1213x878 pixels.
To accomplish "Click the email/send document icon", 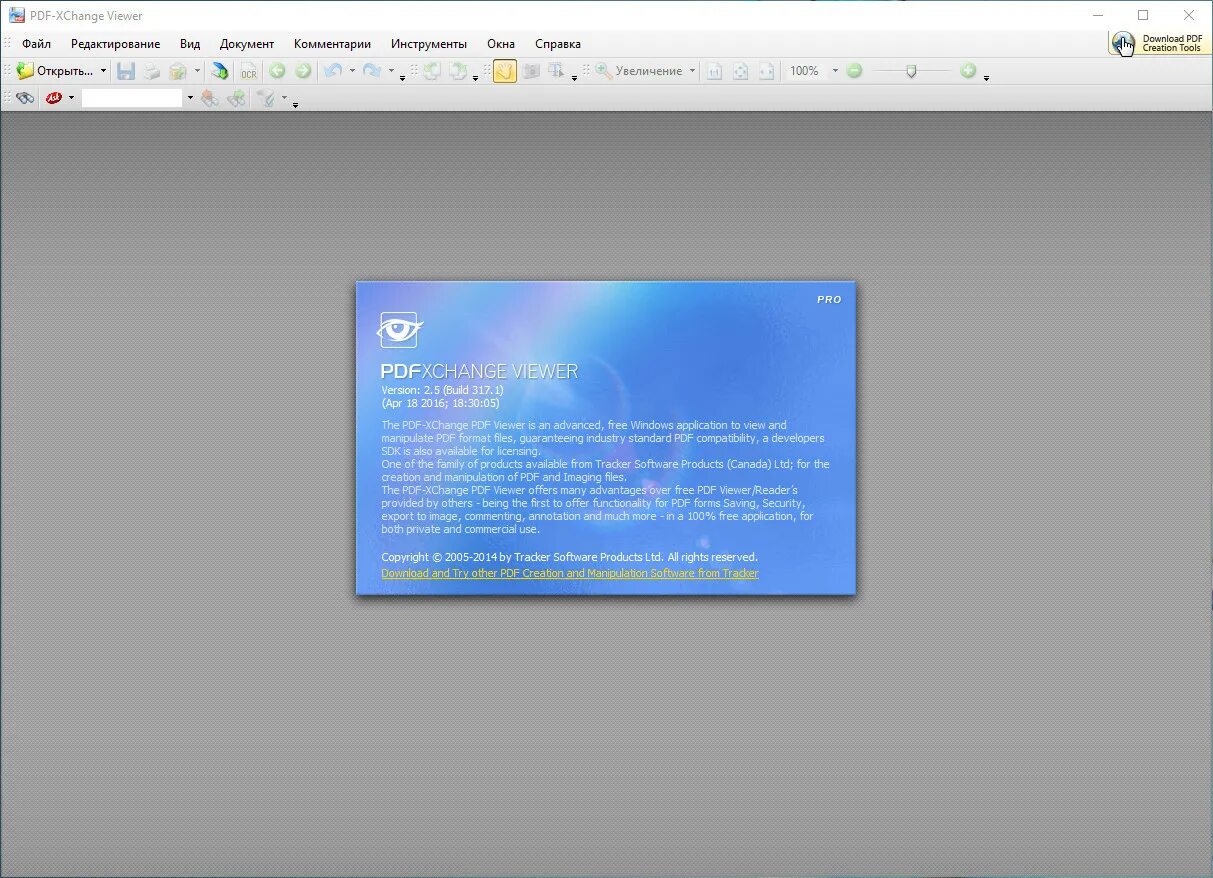I will click(x=178, y=71).
